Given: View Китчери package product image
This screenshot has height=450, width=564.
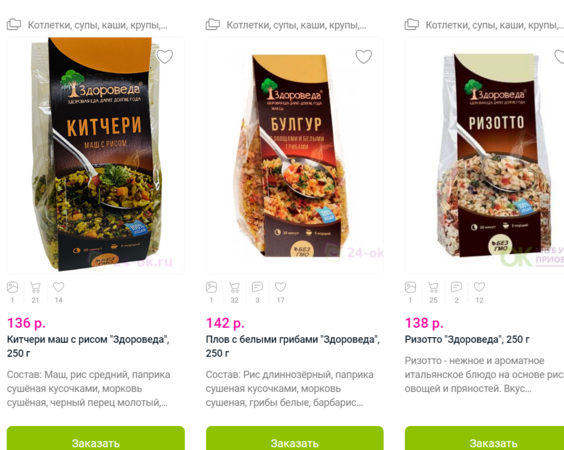Looking at the screenshot, I should (96, 155).
